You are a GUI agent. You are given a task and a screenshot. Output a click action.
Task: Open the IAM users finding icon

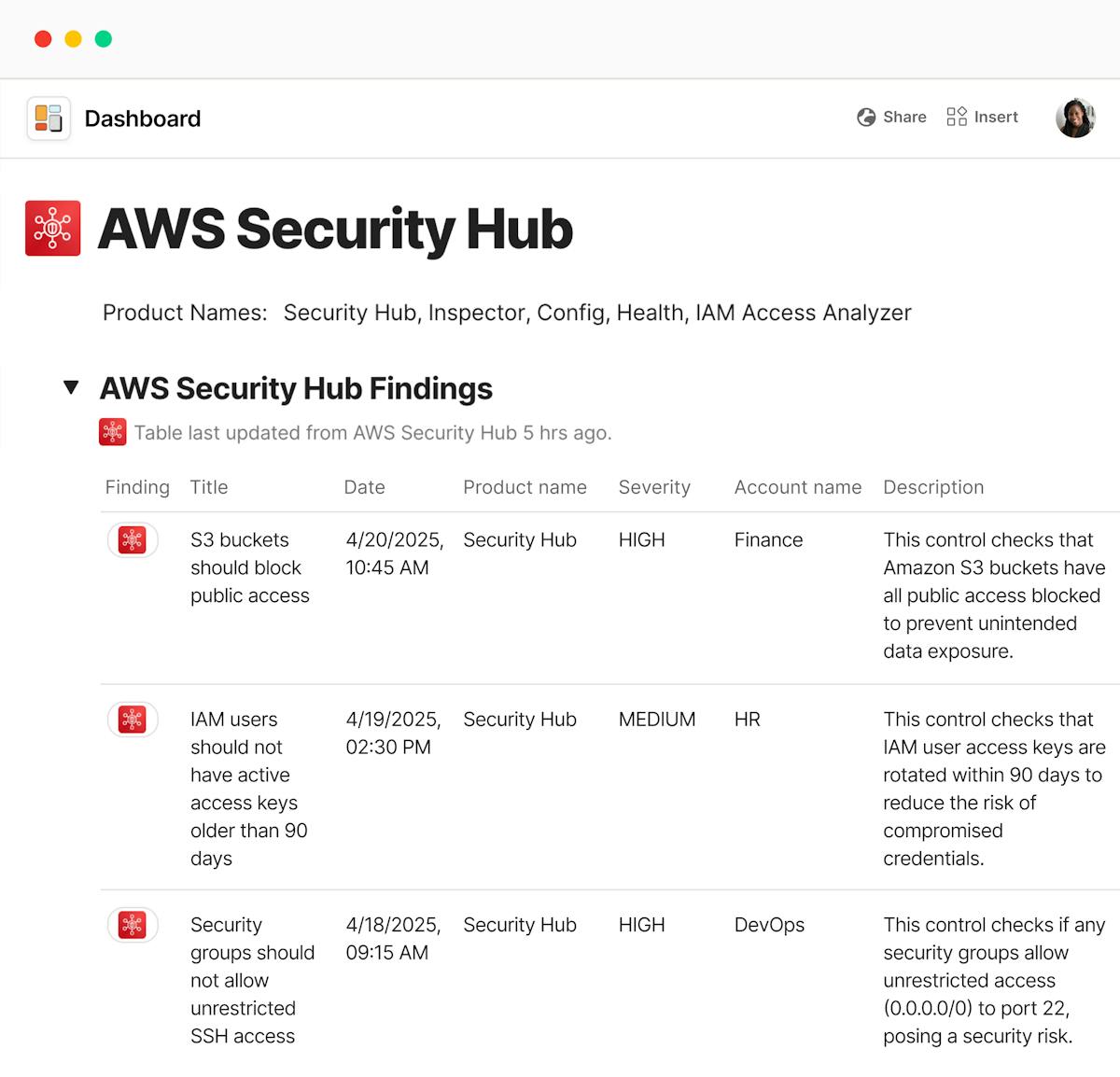click(133, 720)
